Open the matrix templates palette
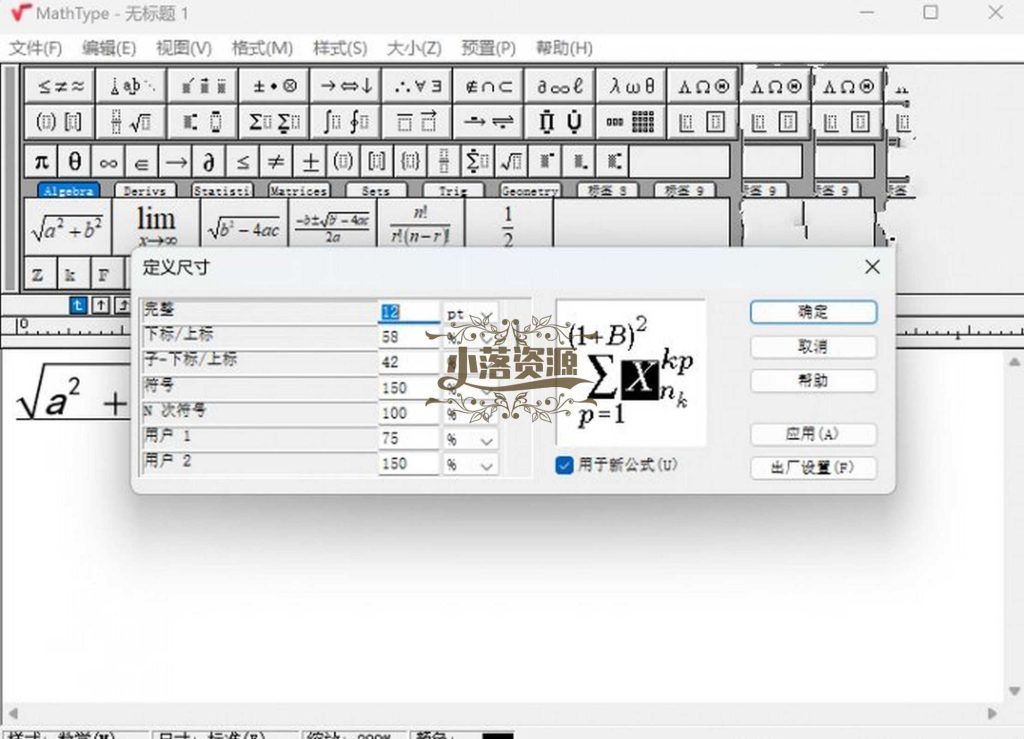1024x739 pixels. (632, 121)
